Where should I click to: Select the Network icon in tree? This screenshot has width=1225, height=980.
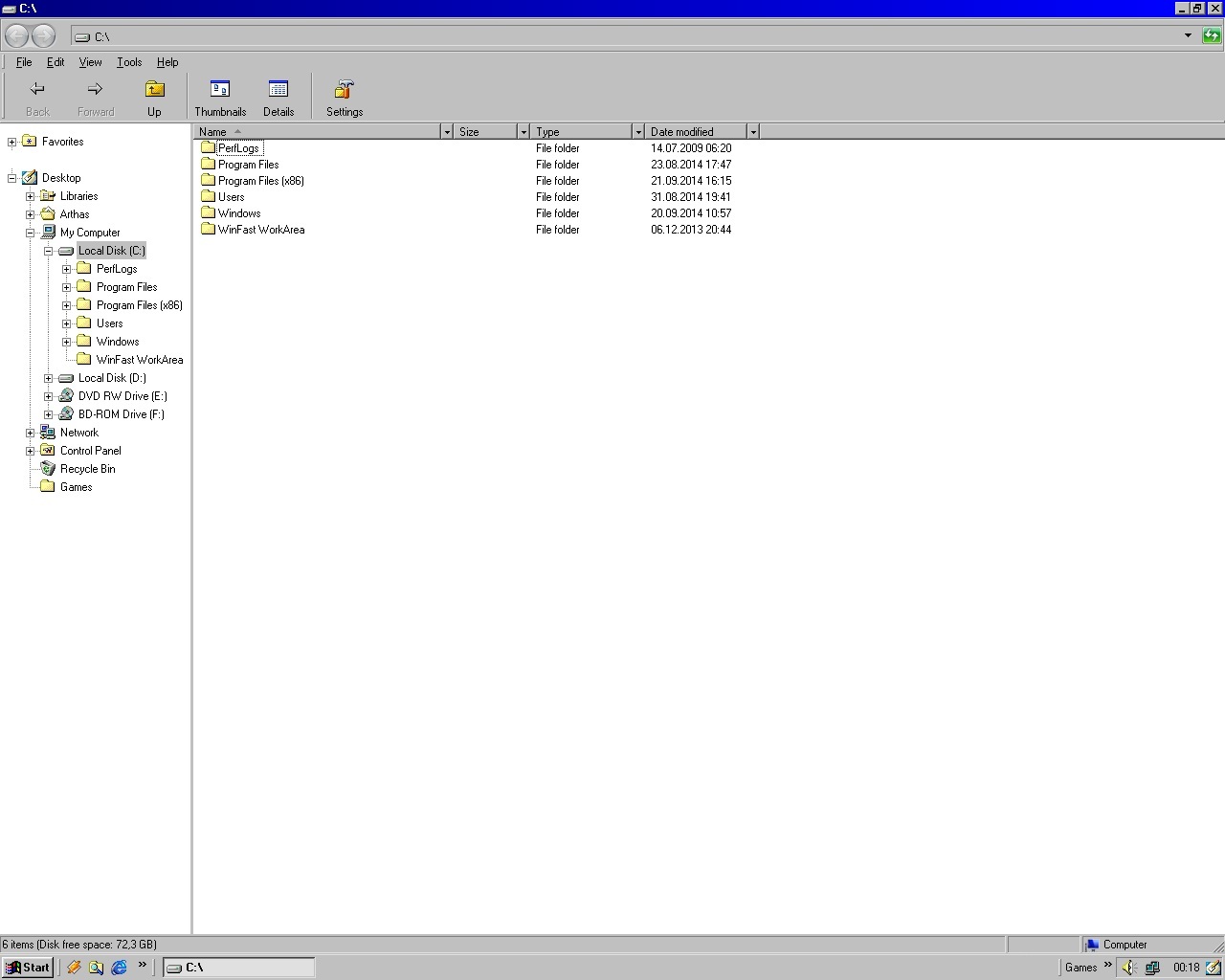pyautogui.click(x=48, y=432)
